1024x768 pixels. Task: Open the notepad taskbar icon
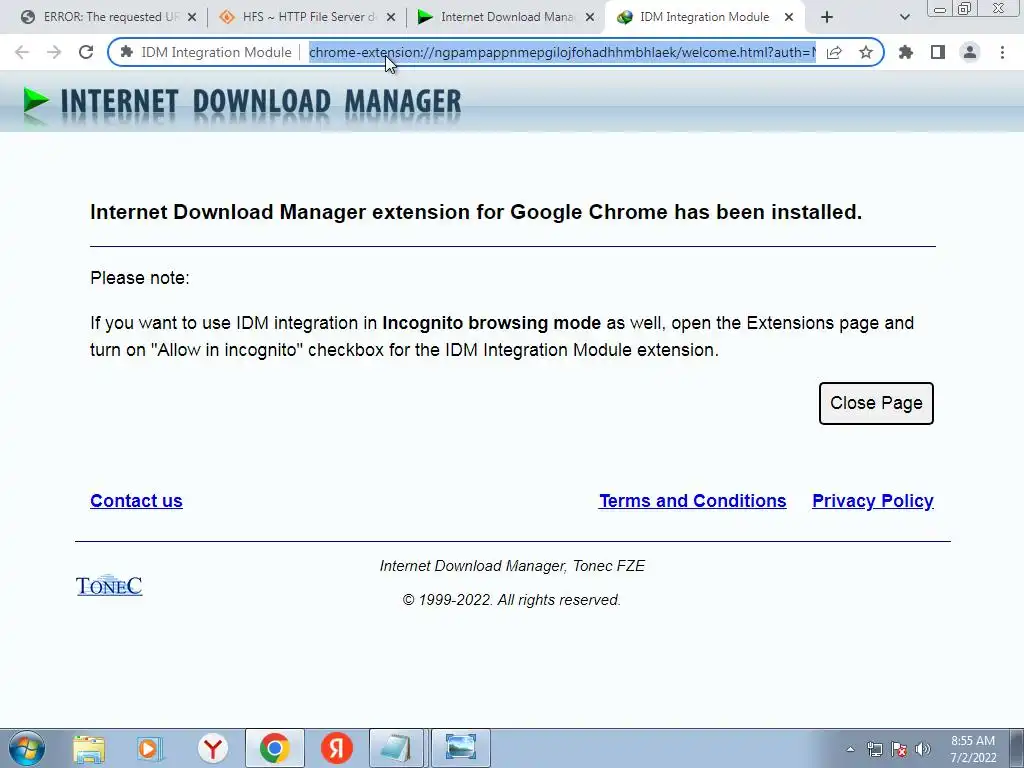[x=396, y=748]
